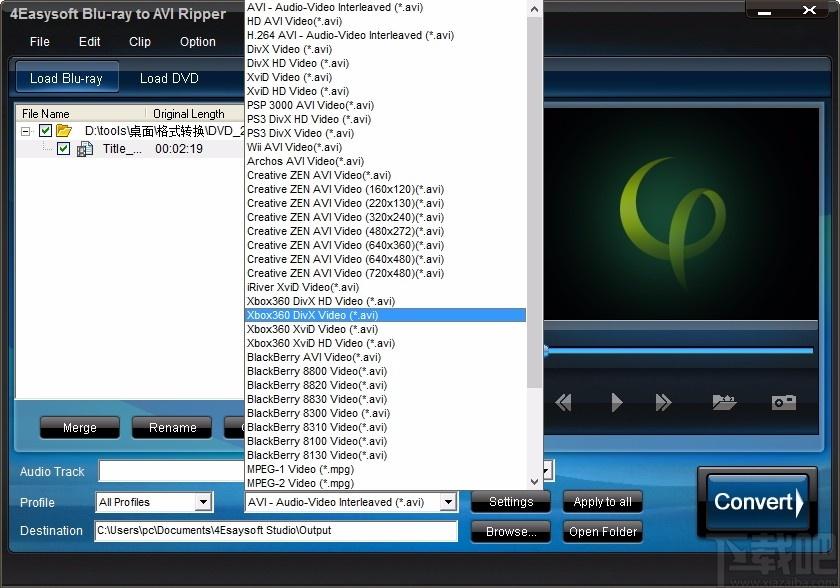Click the Browse... button

click(x=511, y=532)
